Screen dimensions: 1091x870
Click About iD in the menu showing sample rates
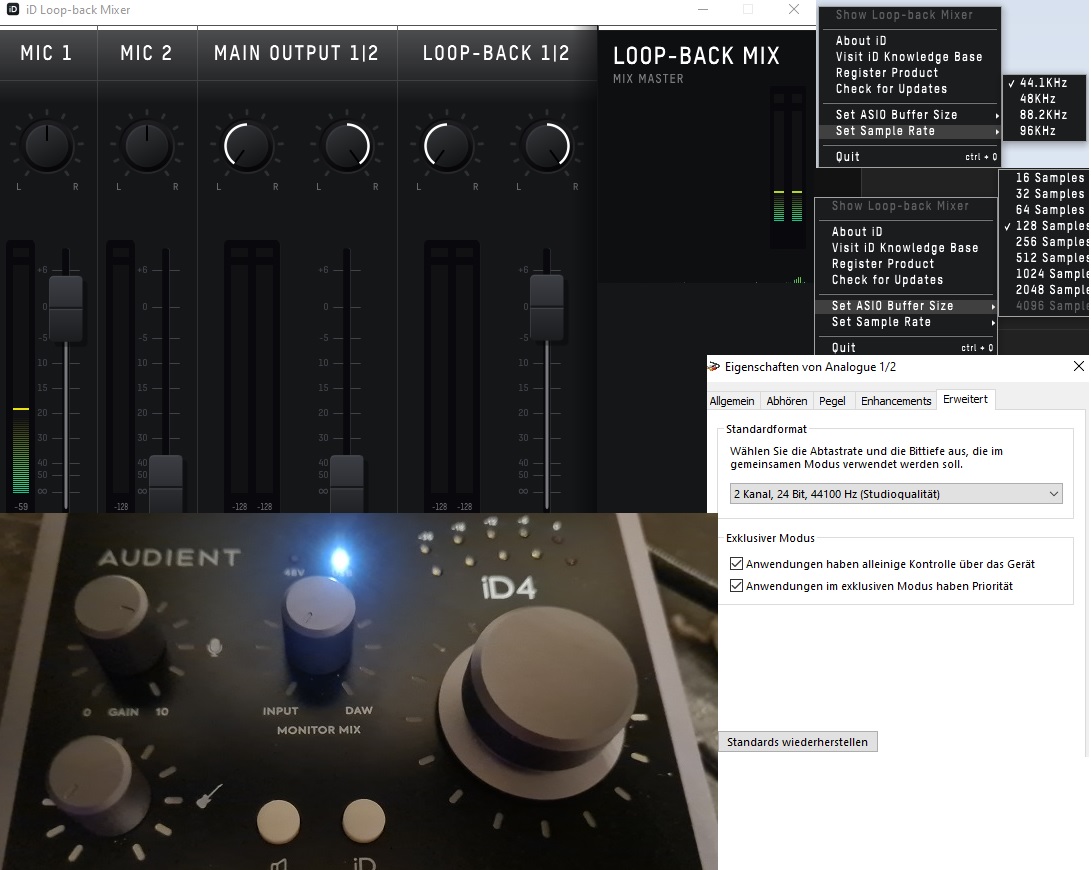point(910,41)
